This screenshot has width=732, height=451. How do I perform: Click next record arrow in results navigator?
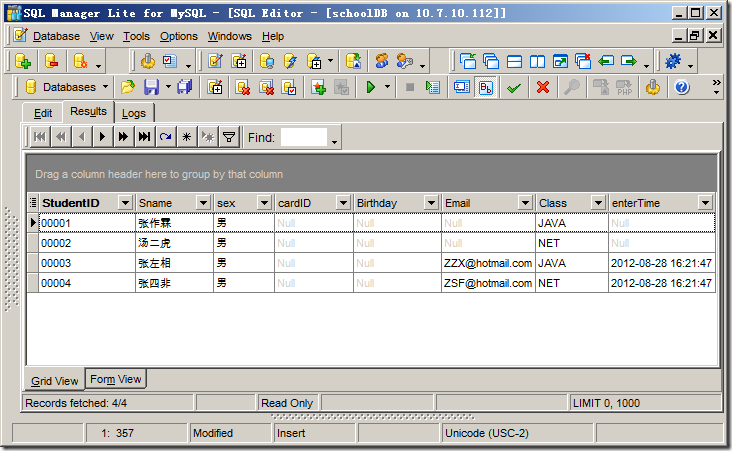click(102, 137)
